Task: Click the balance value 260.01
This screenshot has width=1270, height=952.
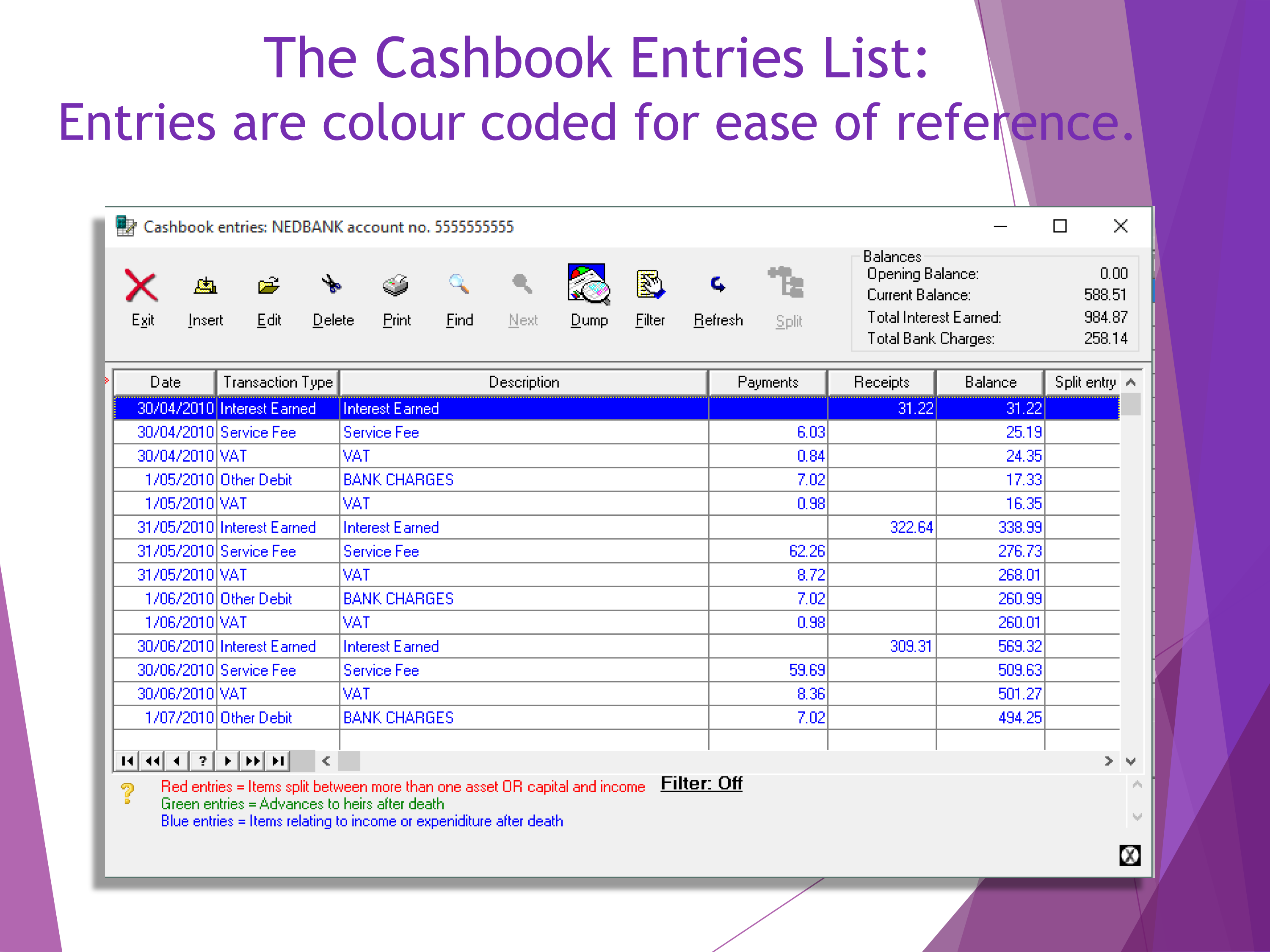Action: pos(1020,623)
